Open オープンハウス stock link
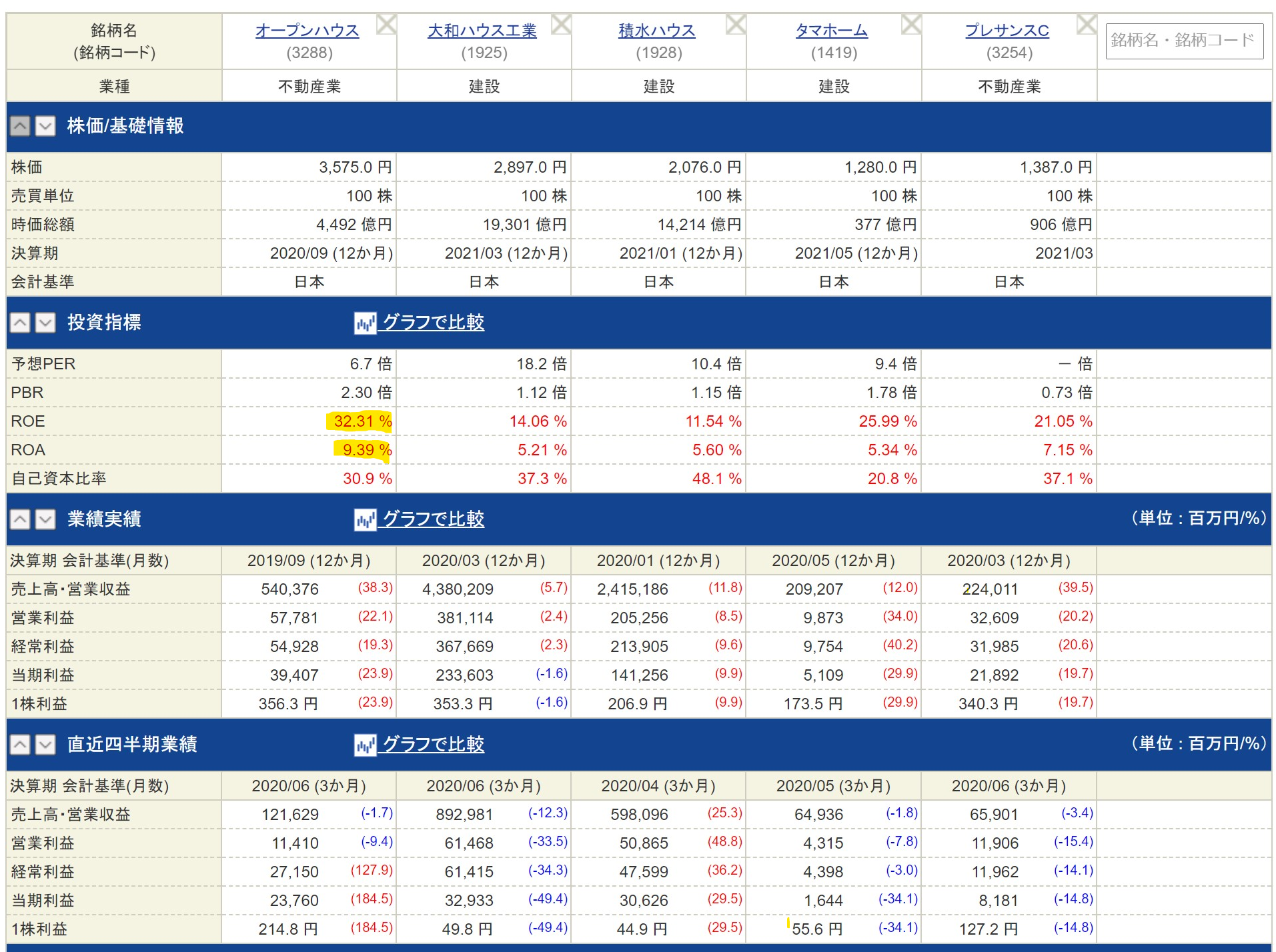 (307, 31)
